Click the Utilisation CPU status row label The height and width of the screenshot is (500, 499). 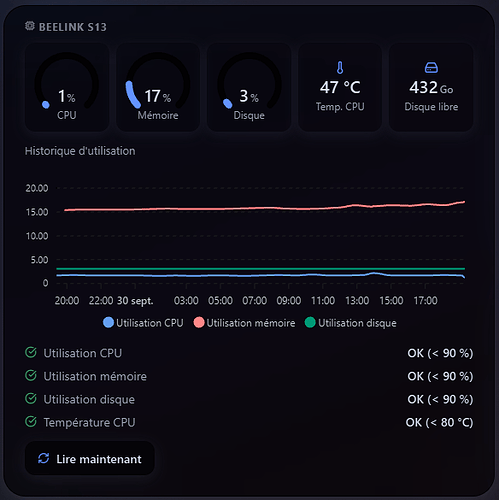[x=83, y=353]
